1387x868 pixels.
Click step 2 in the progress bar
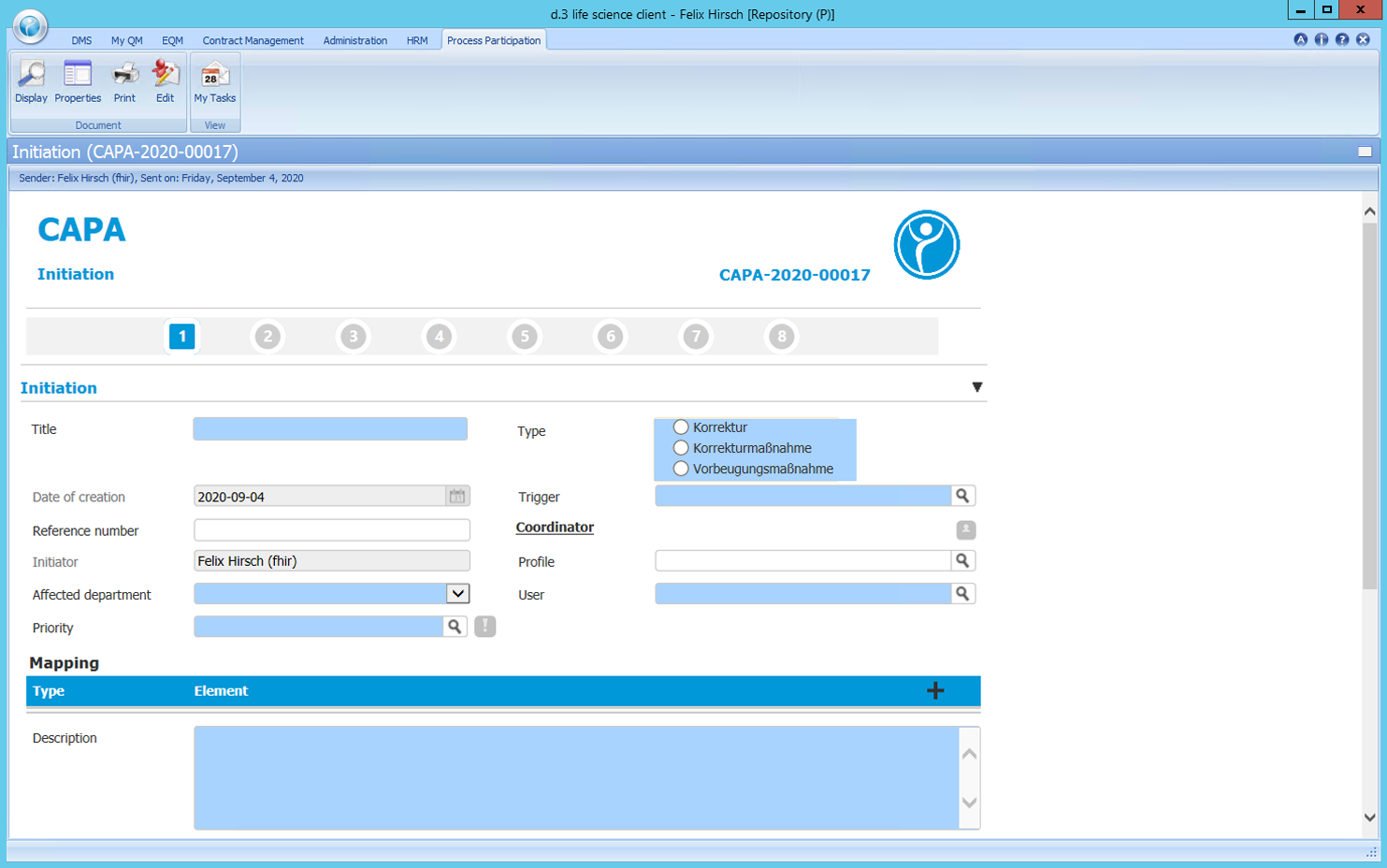[267, 337]
